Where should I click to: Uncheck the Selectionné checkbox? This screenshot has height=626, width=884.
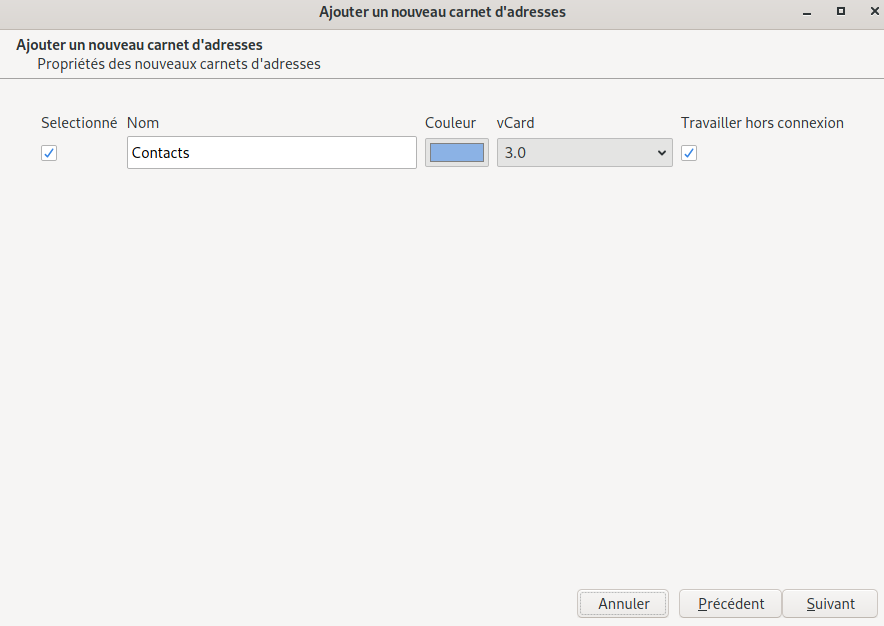[x=49, y=153]
